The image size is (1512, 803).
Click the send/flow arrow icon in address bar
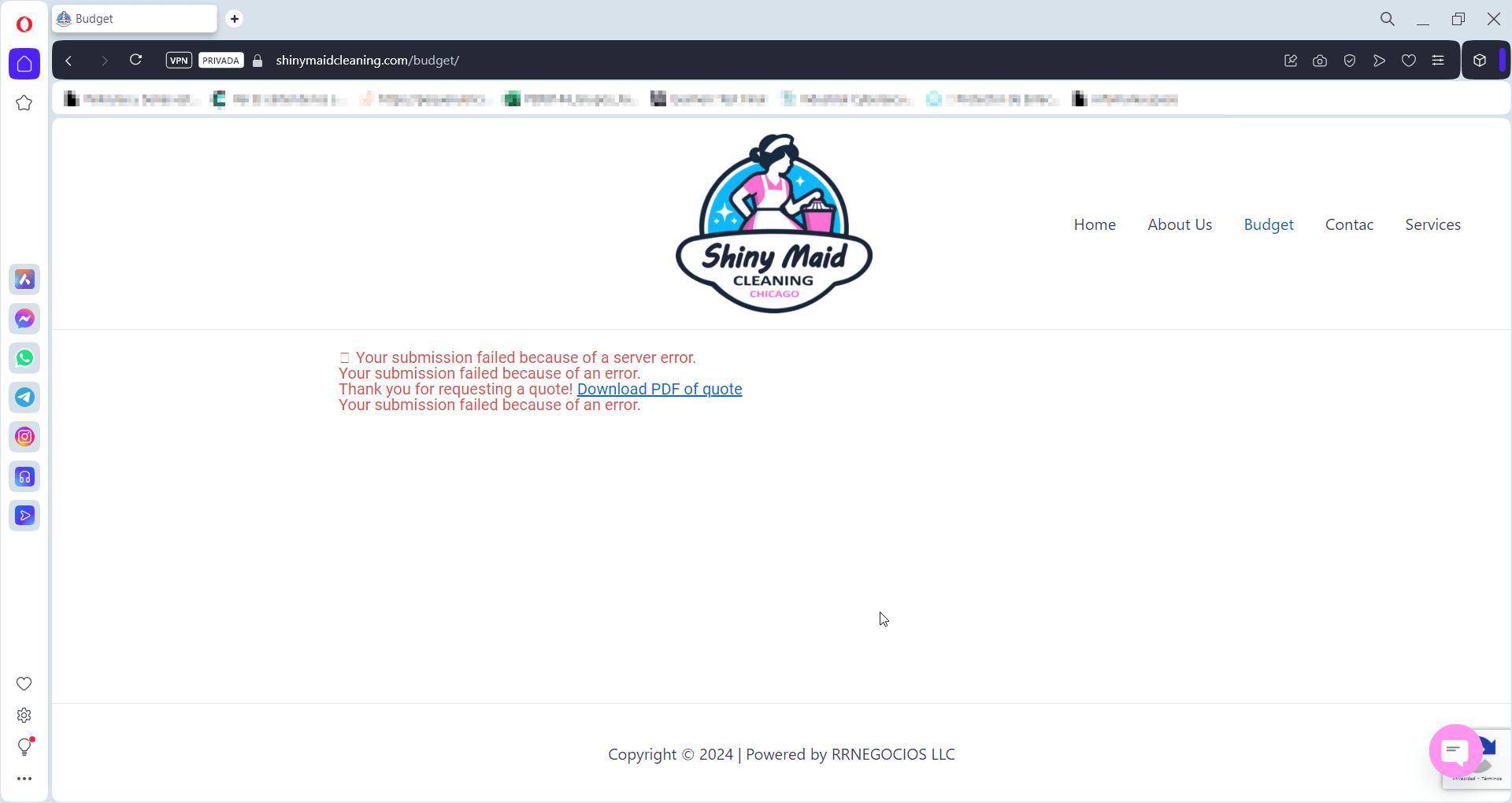pos(1379,61)
